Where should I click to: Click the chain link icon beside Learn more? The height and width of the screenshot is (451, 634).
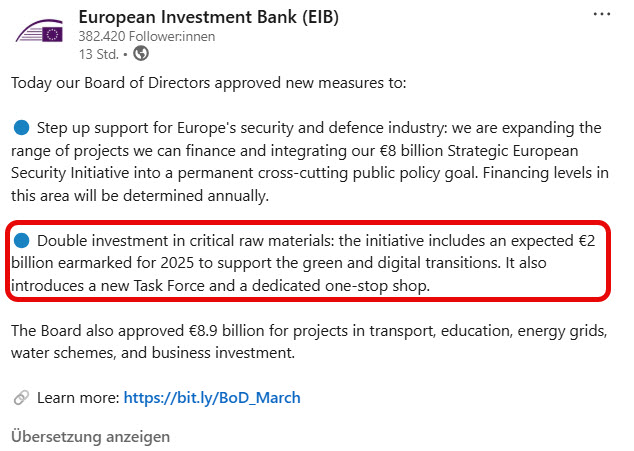[x=21, y=398]
